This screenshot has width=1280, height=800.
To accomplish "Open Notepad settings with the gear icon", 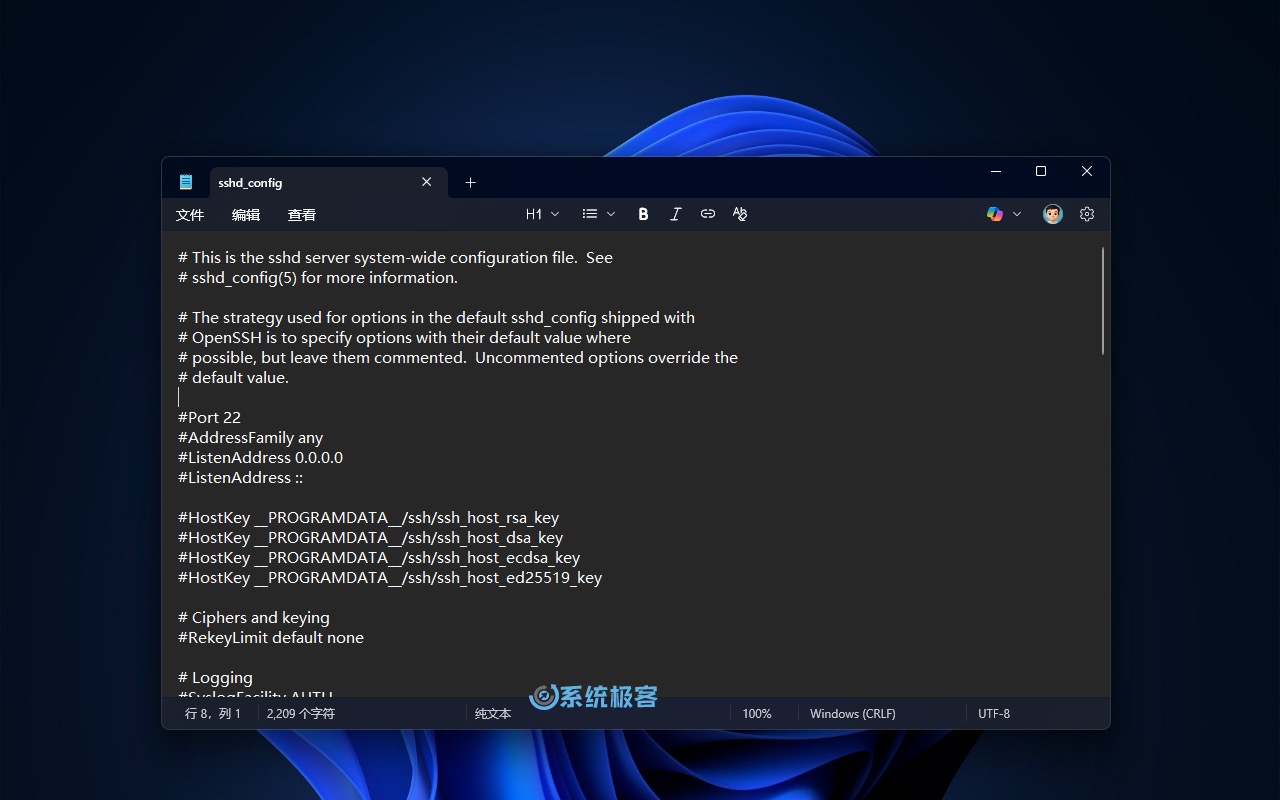I will tap(1087, 213).
